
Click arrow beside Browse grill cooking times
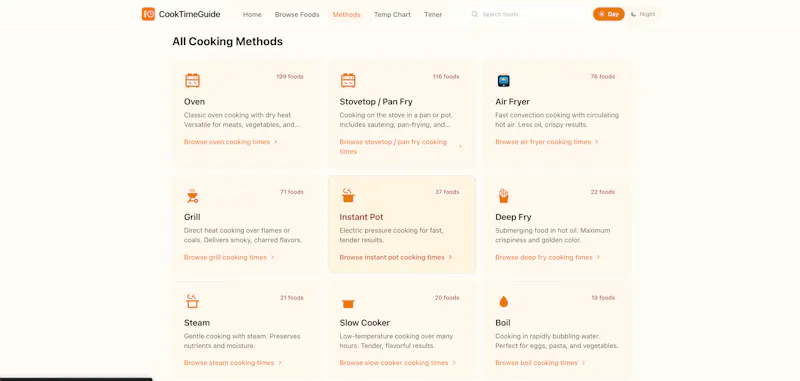coord(272,257)
